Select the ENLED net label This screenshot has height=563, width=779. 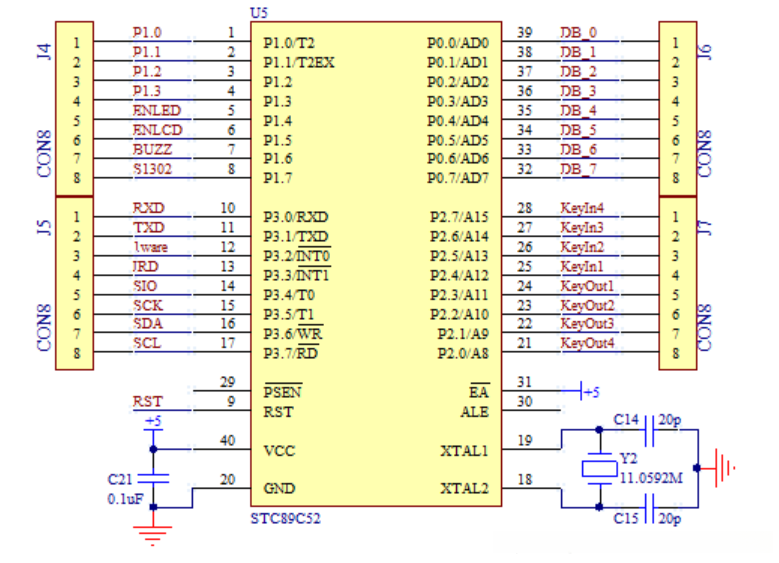(156, 110)
